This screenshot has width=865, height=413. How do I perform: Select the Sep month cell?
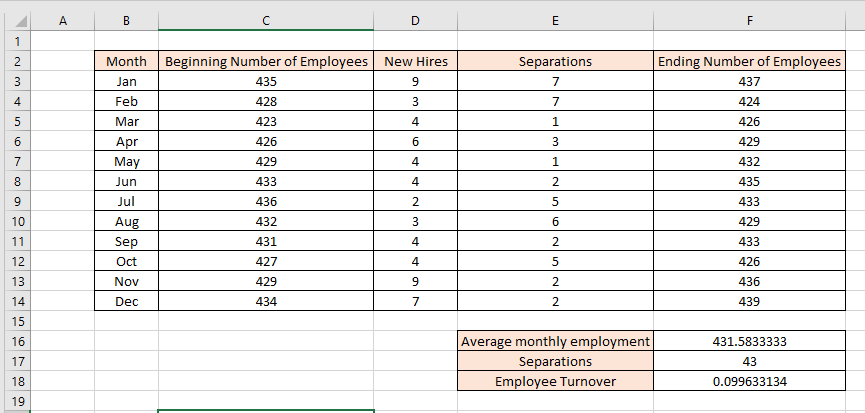click(126, 241)
